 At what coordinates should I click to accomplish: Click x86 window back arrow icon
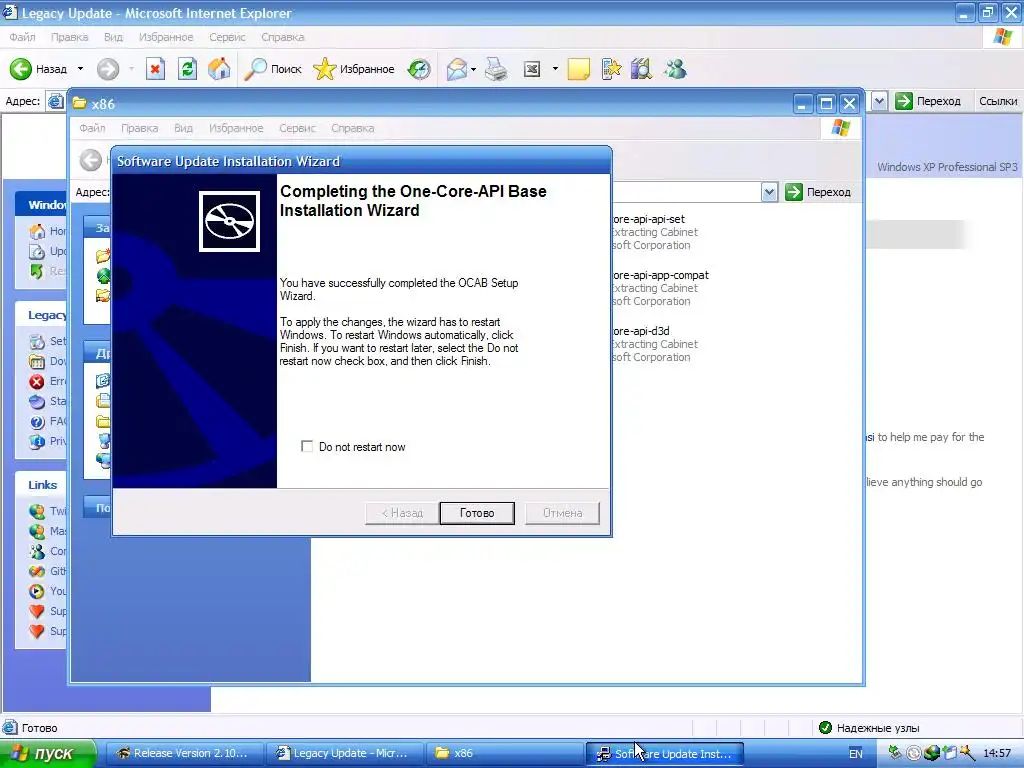pos(91,160)
